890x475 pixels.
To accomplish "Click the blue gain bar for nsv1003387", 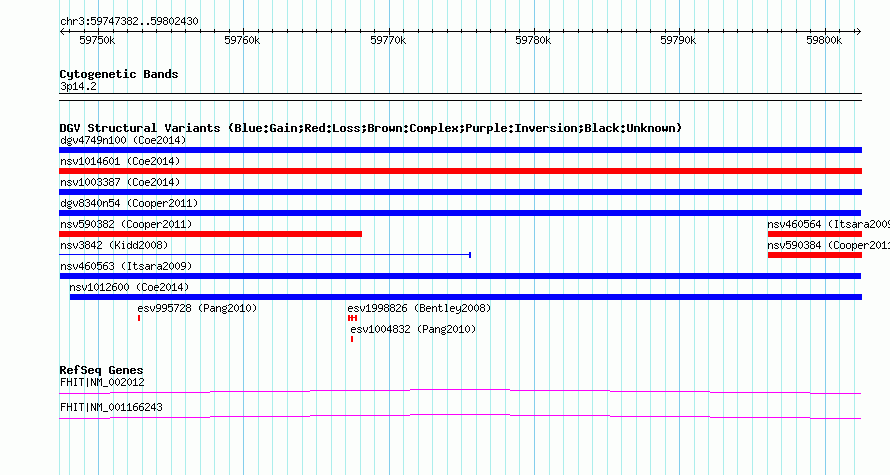I will pyautogui.click(x=460, y=192).
